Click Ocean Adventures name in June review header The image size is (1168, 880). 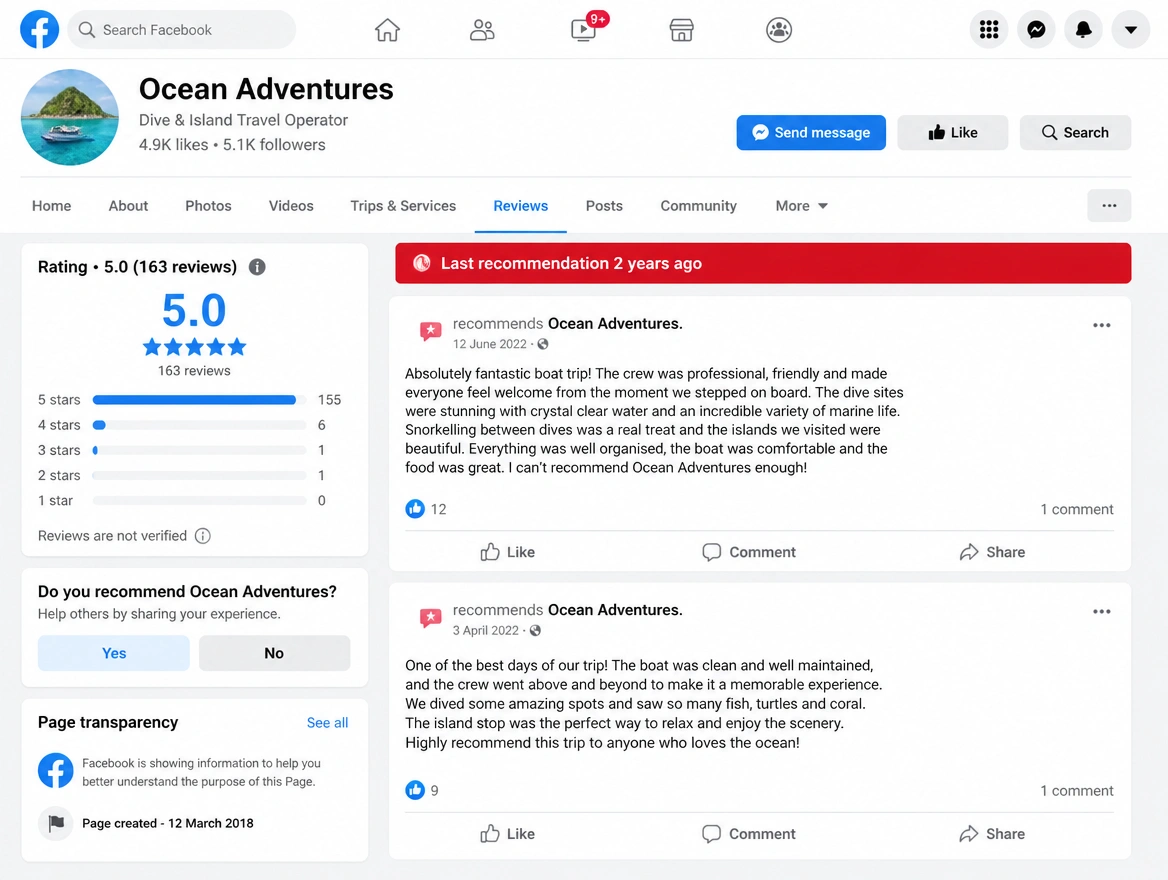615,323
